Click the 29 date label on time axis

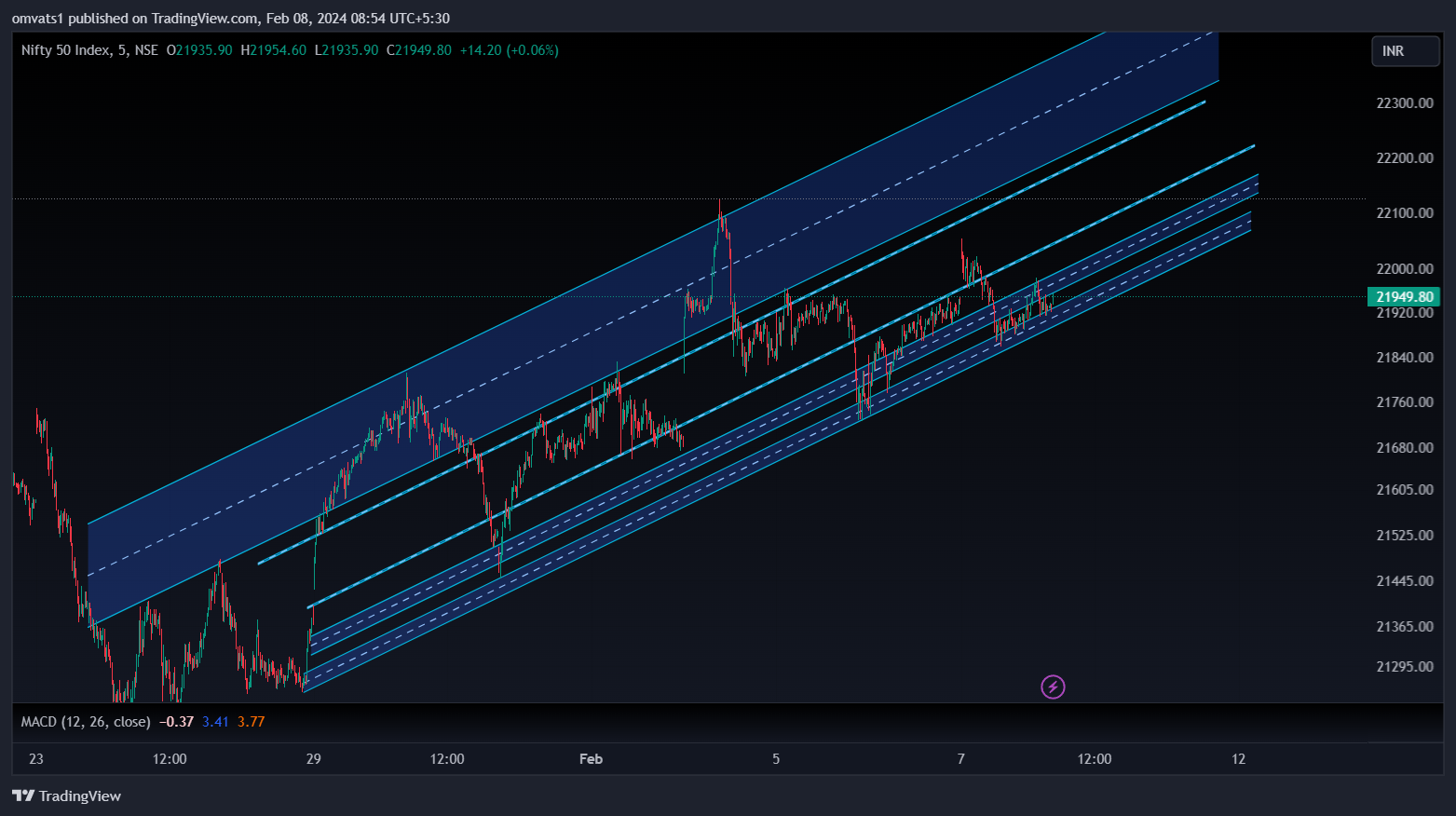tap(314, 758)
